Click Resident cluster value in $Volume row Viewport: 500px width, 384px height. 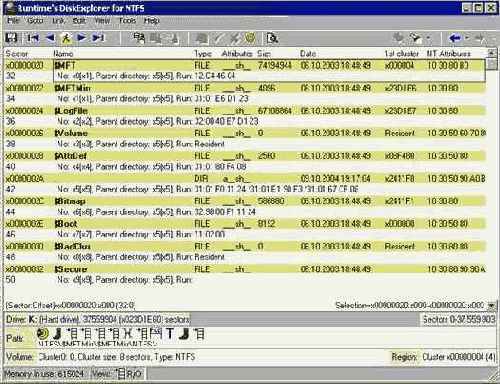click(399, 133)
